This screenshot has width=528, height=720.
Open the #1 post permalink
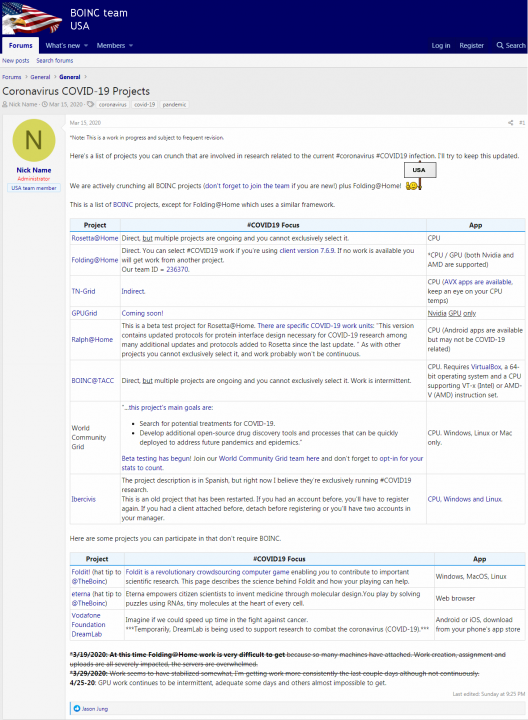pyautogui.click(x=522, y=123)
